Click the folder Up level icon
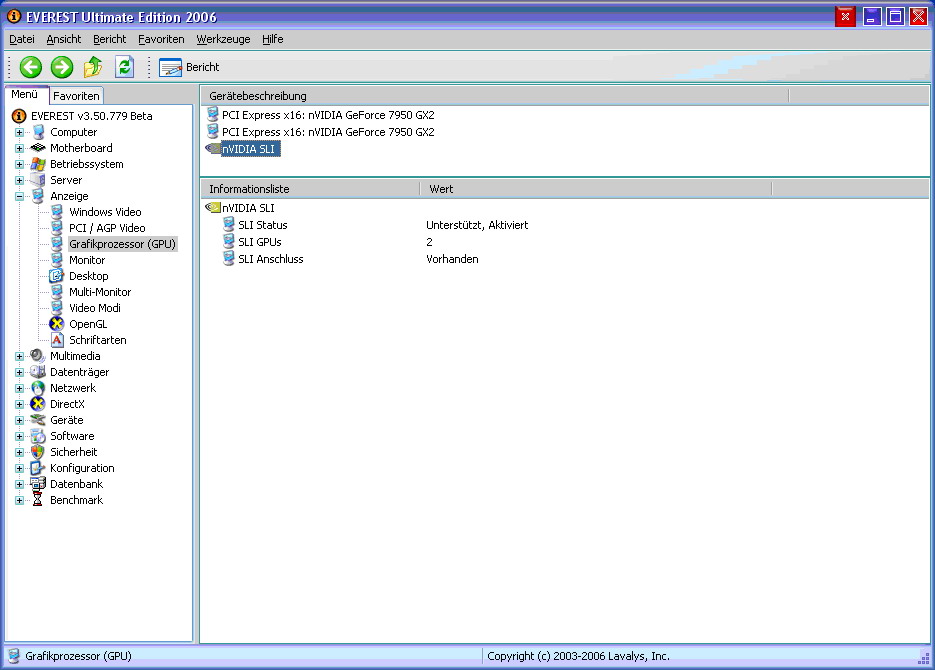The height and width of the screenshot is (670, 935). [93, 67]
